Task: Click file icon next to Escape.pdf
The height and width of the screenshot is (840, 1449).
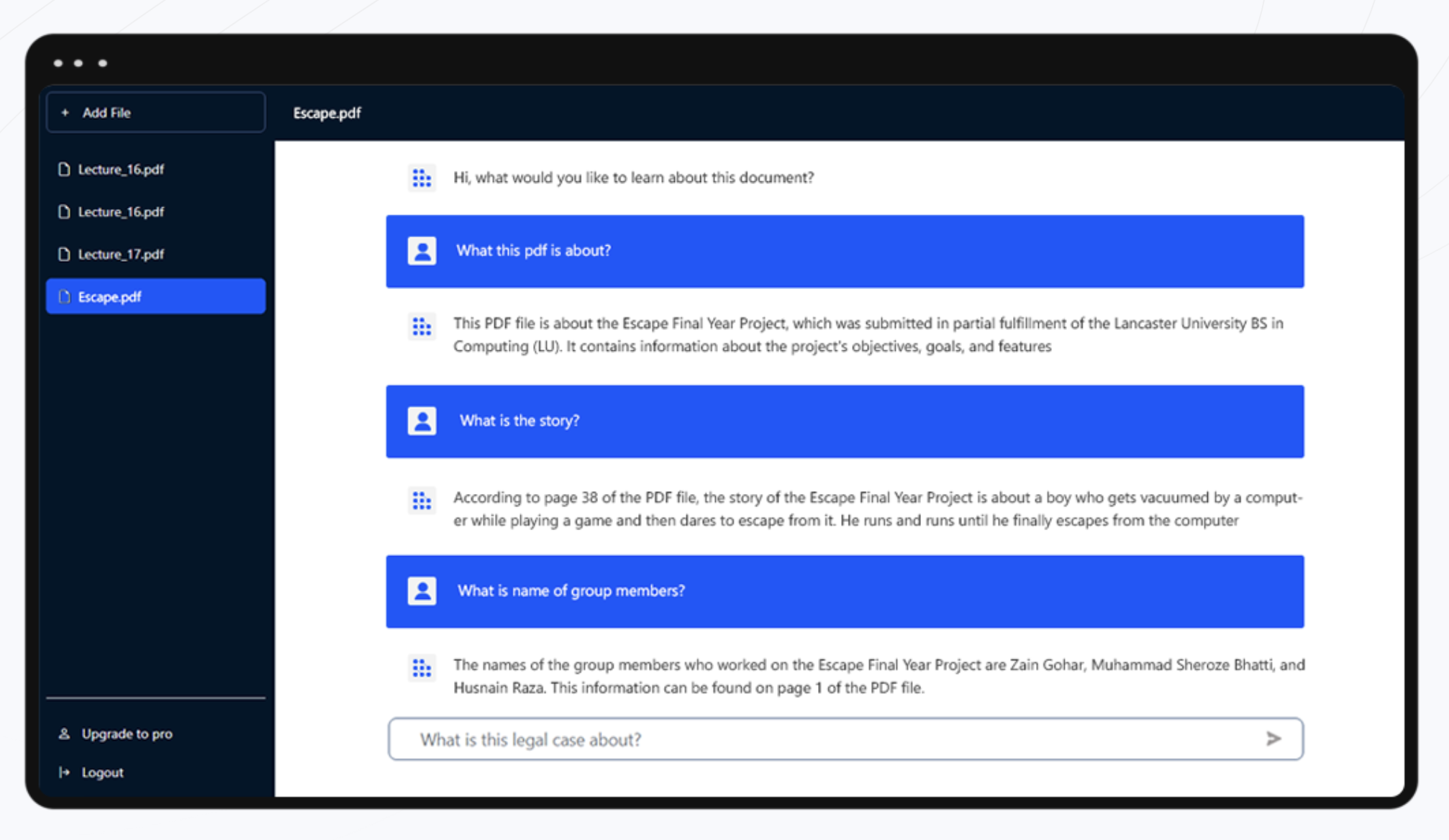Action: (x=64, y=296)
